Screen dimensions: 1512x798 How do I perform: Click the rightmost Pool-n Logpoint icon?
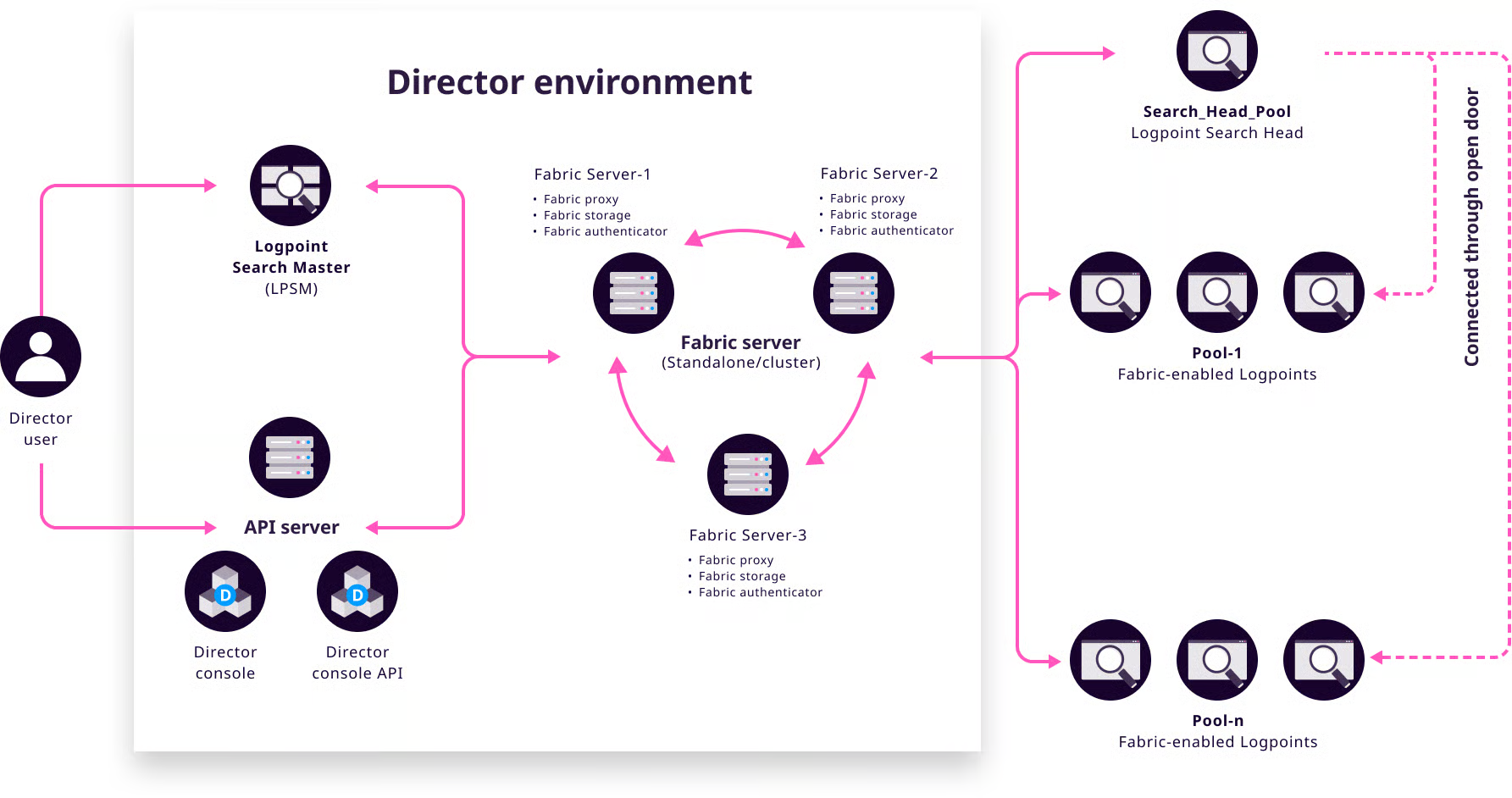[1323, 660]
